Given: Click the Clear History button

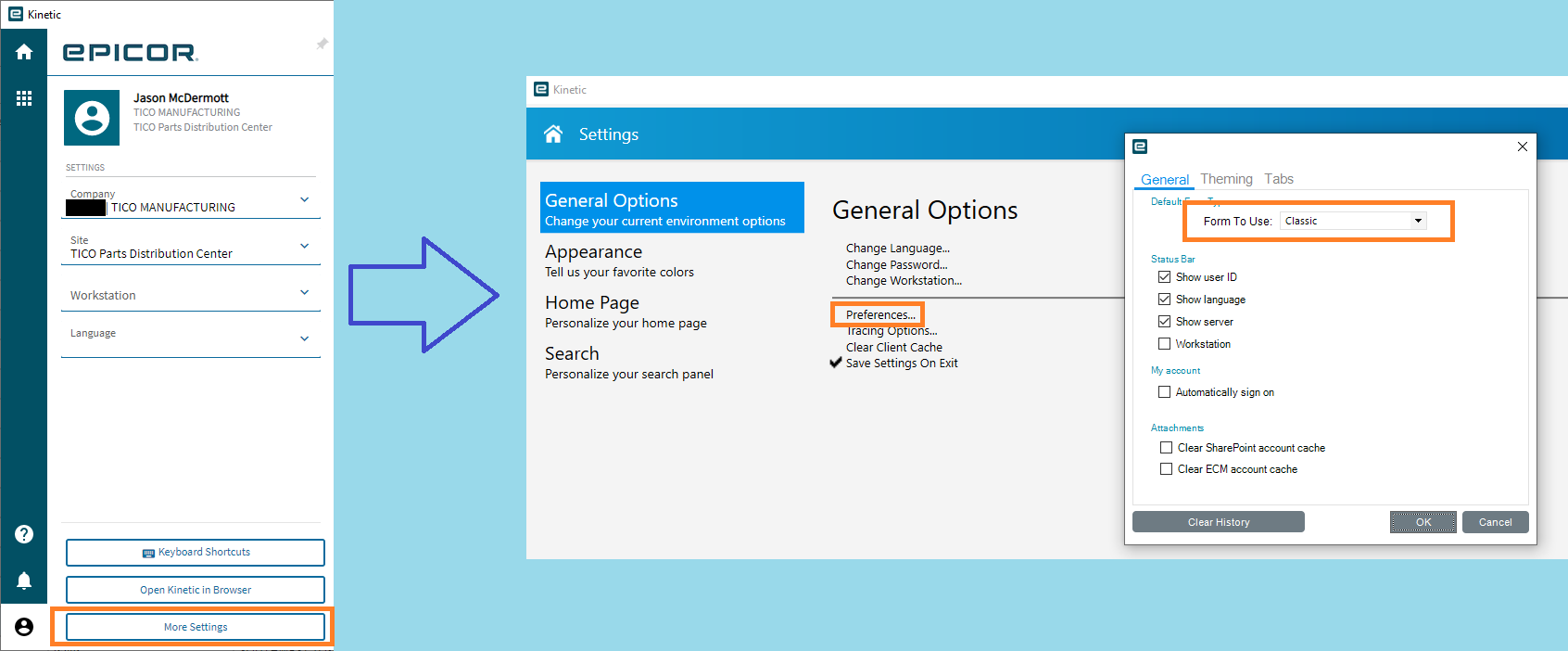Looking at the screenshot, I should (1219, 522).
